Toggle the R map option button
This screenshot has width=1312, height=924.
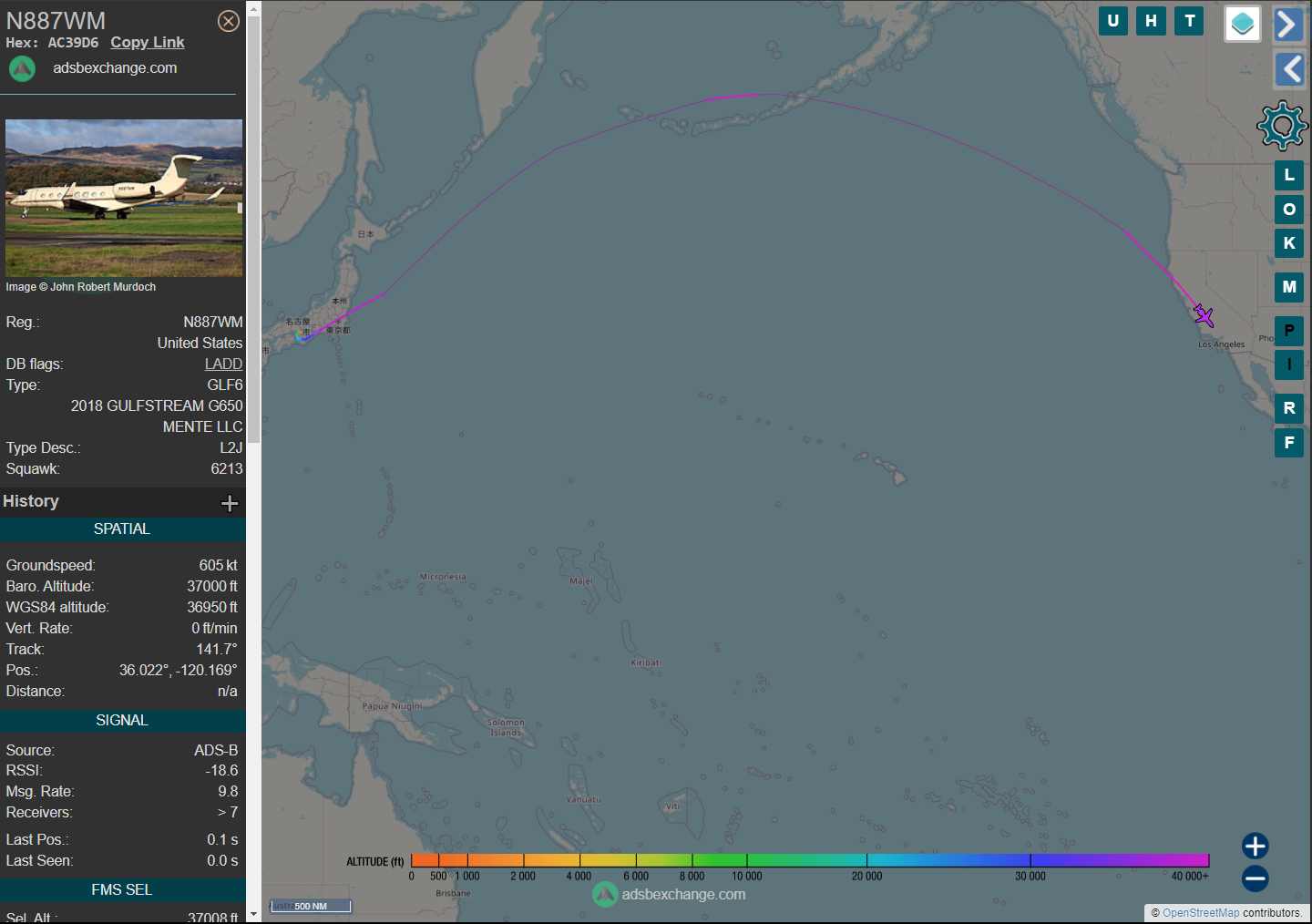(1289, 408)
